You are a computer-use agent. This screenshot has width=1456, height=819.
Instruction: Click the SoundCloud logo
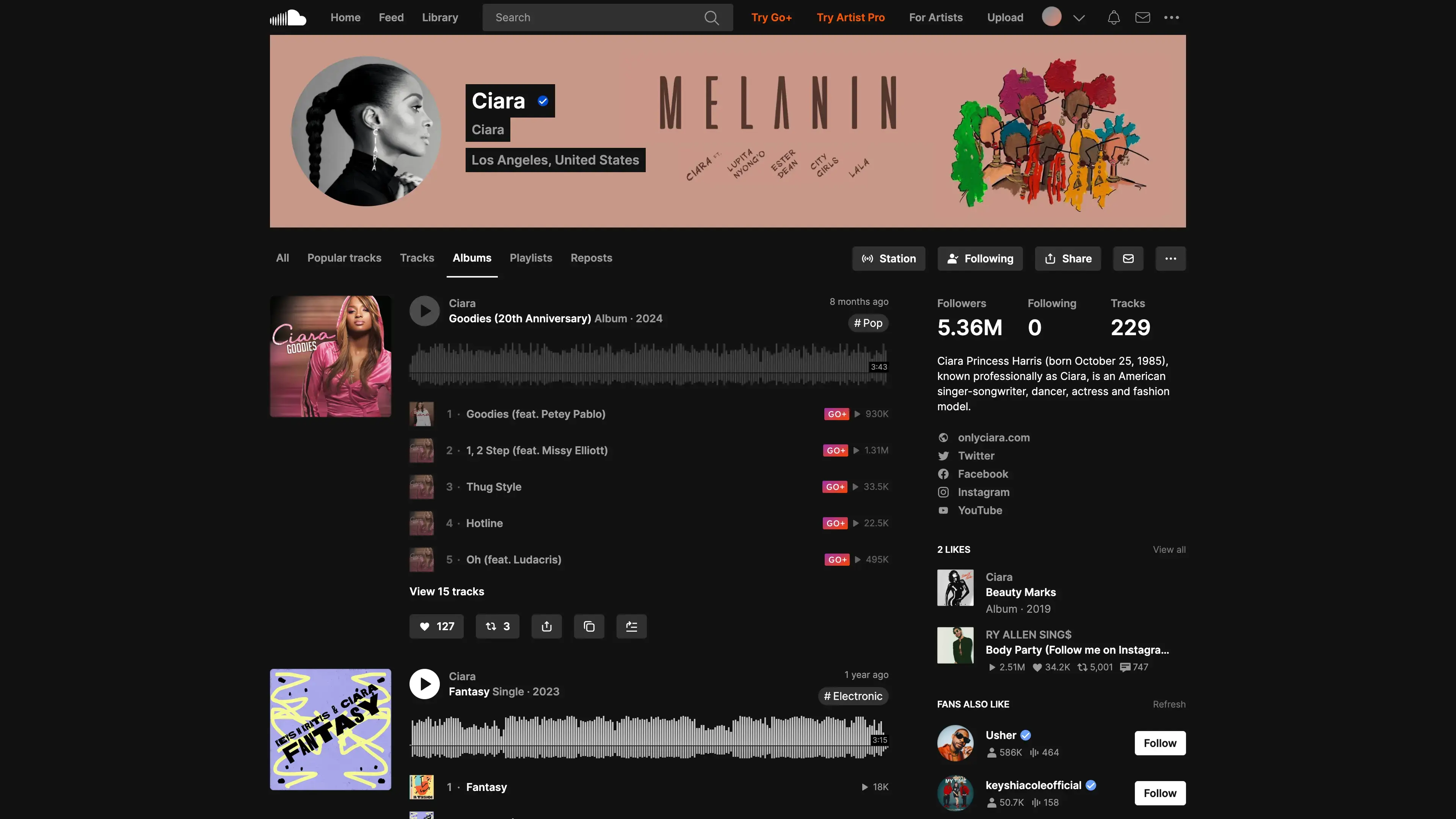point(288,17)
